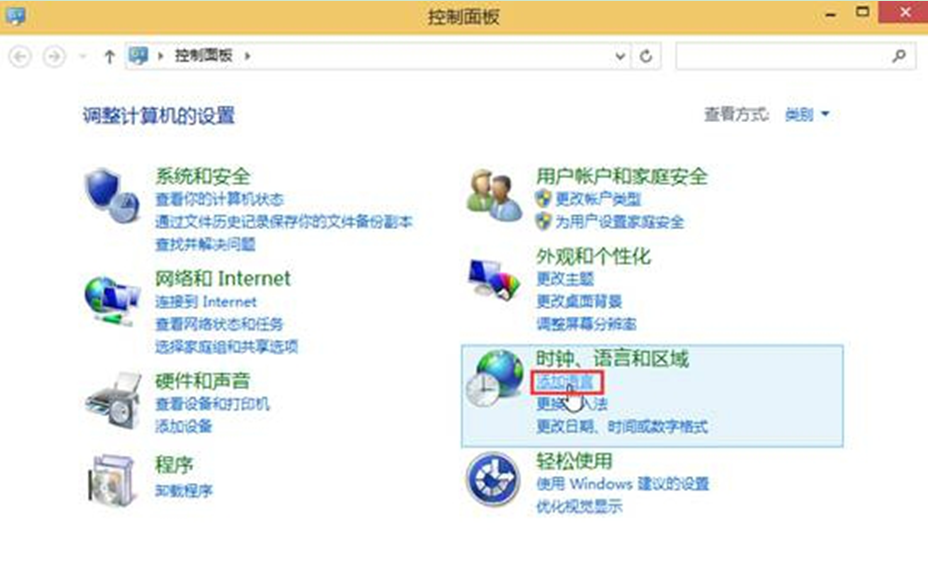The height and width of the screenshot is (564, 928).
Task: Click 添加语言 link
Action: coord(565,382)
